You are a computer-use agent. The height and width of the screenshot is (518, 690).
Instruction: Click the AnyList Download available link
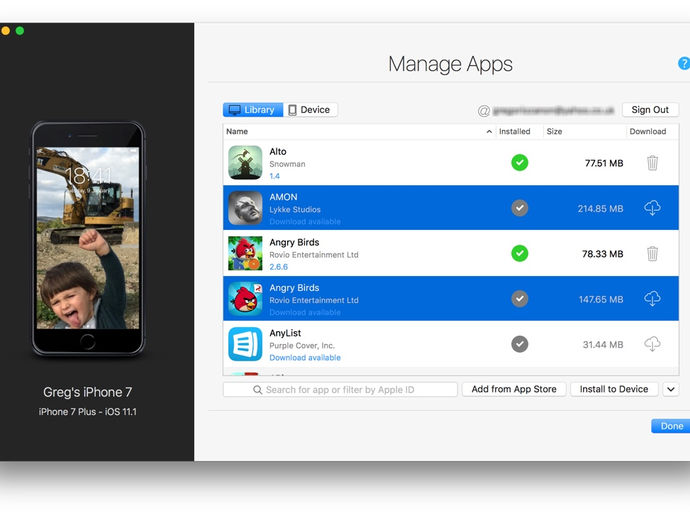[x=305, y=358]
